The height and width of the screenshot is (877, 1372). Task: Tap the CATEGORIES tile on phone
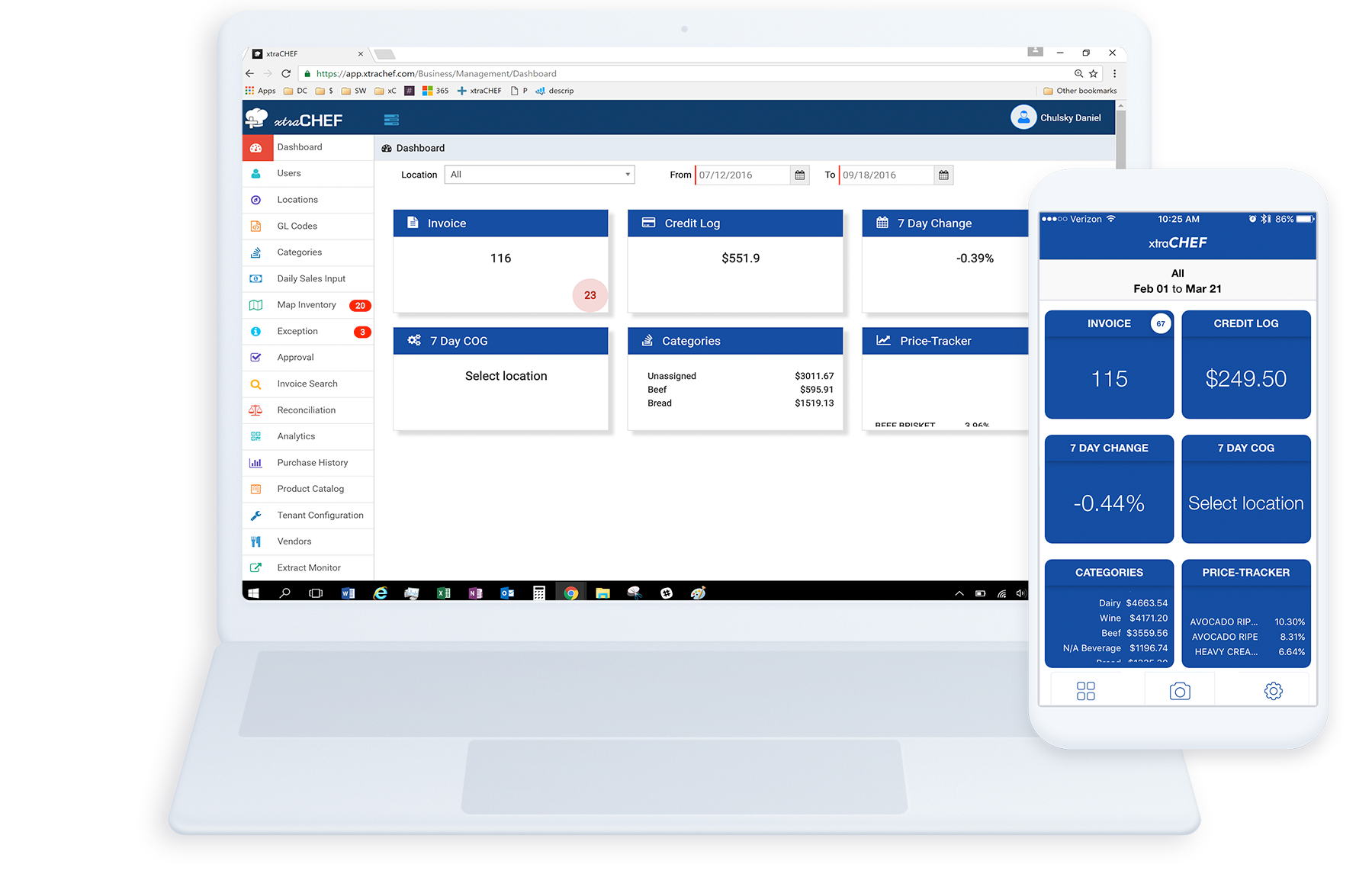[x=1109, y=614]
